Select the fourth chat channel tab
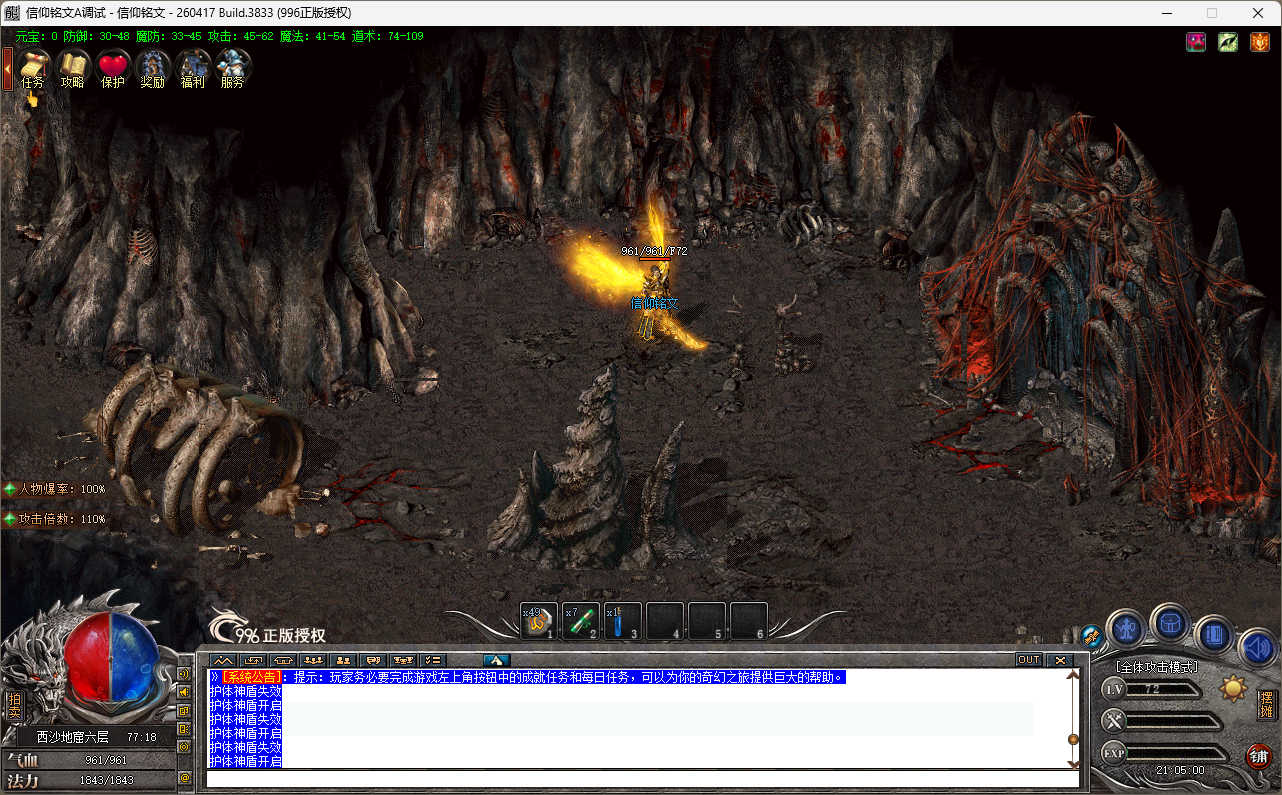The height and width of the screenshot is (795, 1282). coord(313,660)
